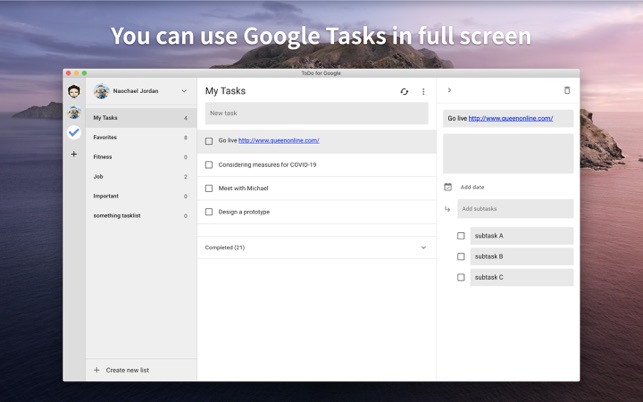This screenshot has height=402, width=643.
Task: Click the New task input field
Action: tap(316, 113)
